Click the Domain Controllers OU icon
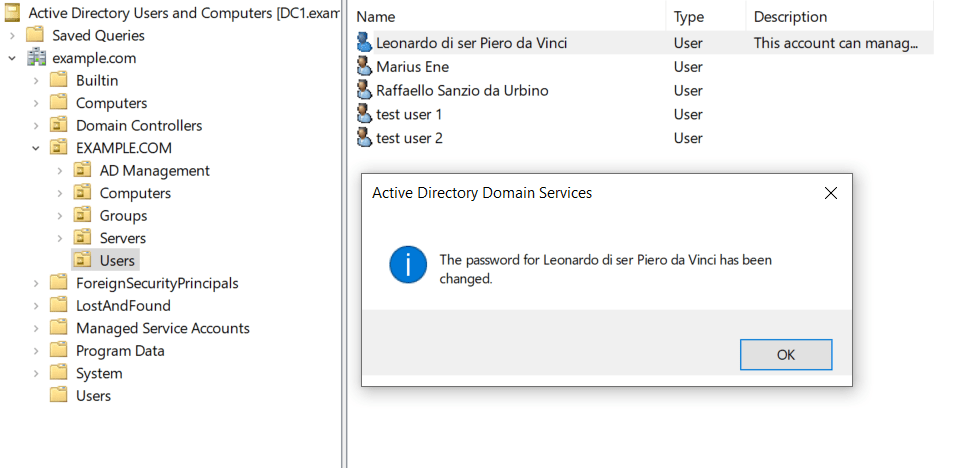 point(59,125)
